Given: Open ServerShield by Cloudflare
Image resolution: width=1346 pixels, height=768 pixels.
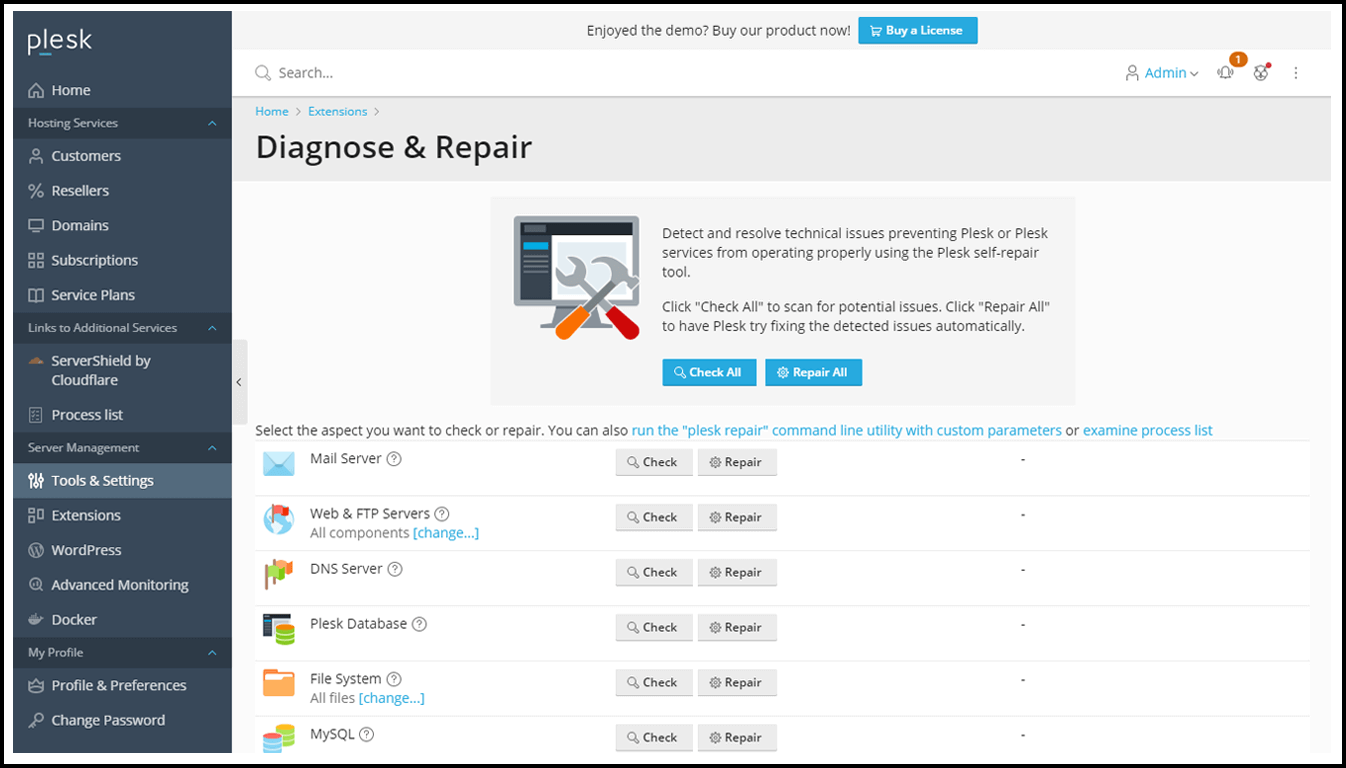Looking at the screenshot, I should (122, 371).
